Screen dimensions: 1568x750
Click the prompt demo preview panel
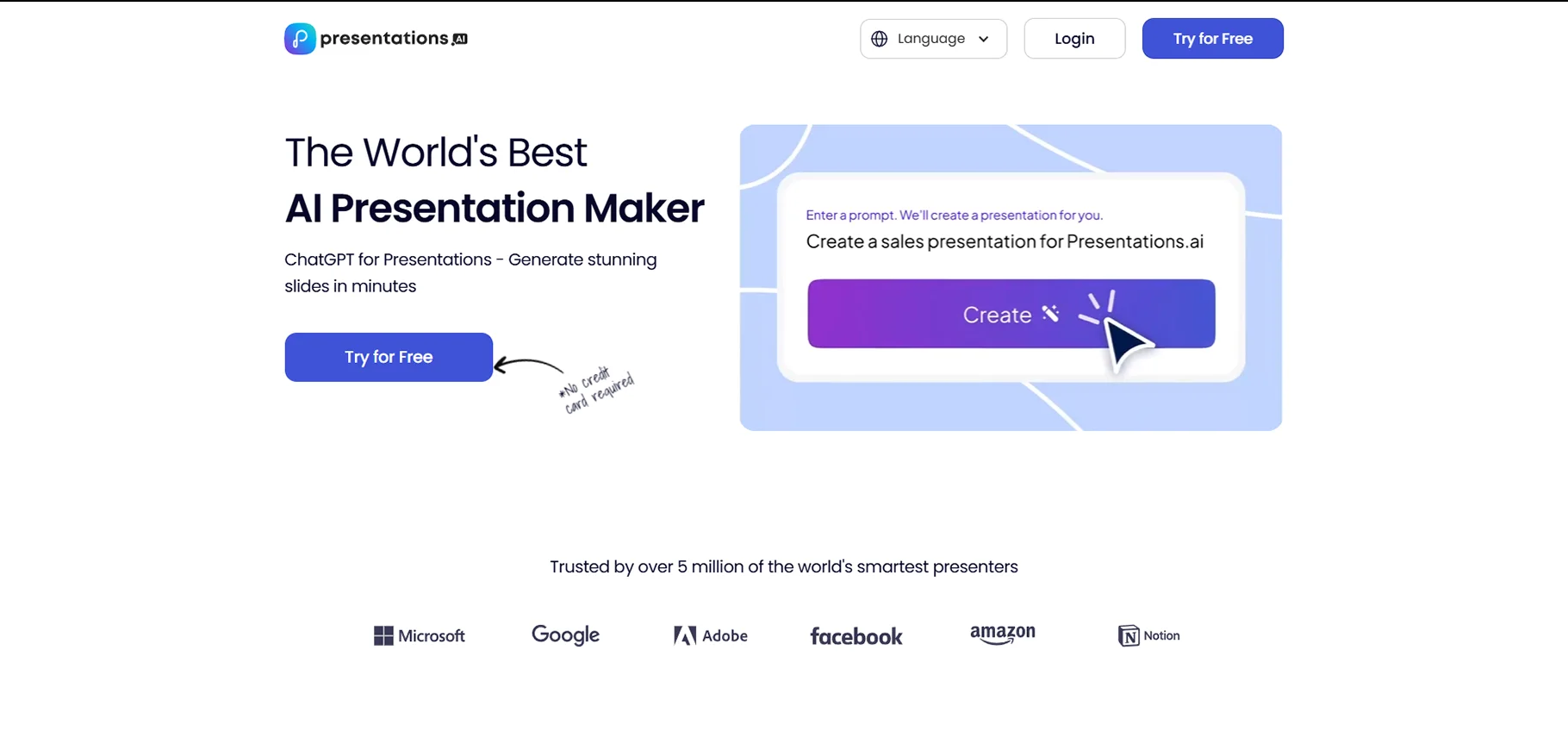tap(1011, 278)
